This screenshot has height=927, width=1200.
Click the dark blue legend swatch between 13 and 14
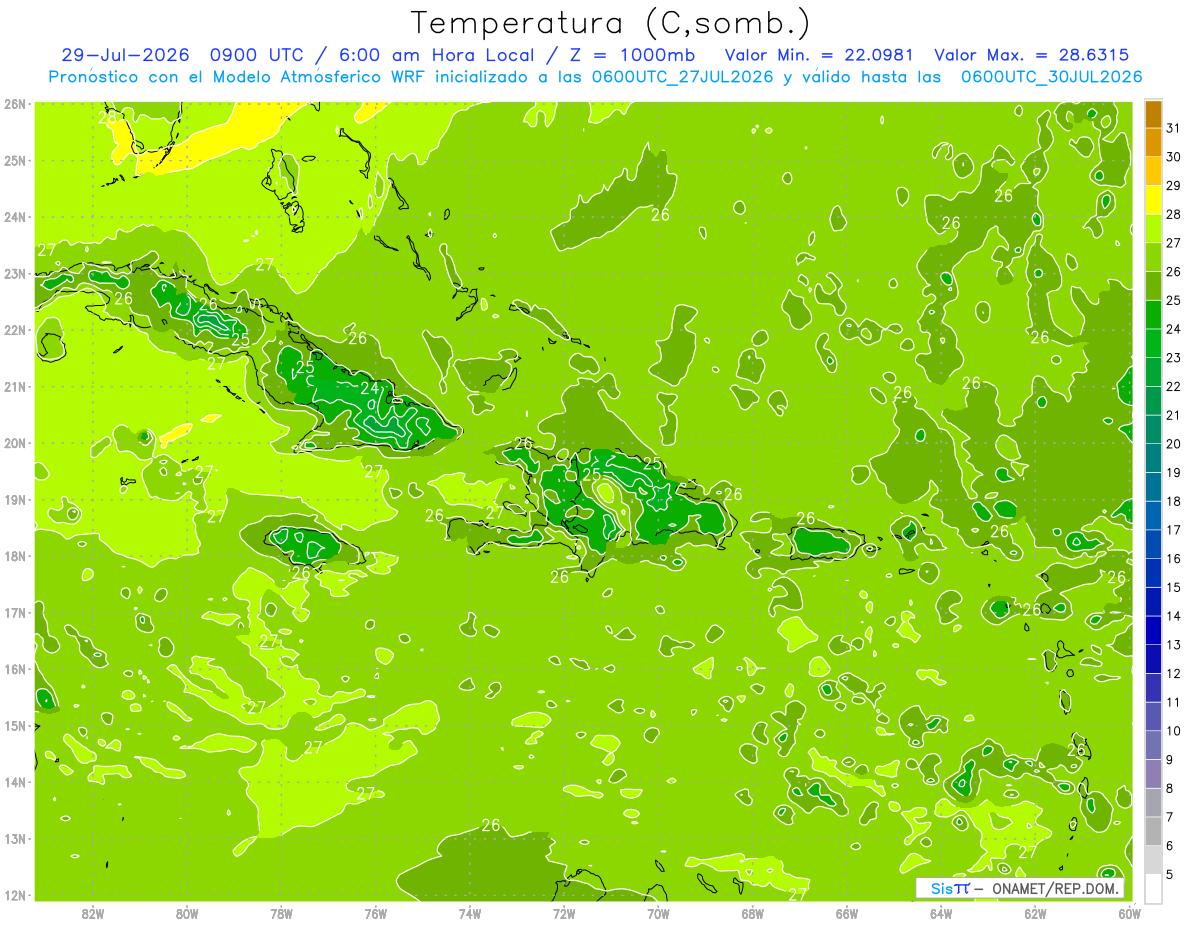pyautogui.click(x=1153, y=631)
